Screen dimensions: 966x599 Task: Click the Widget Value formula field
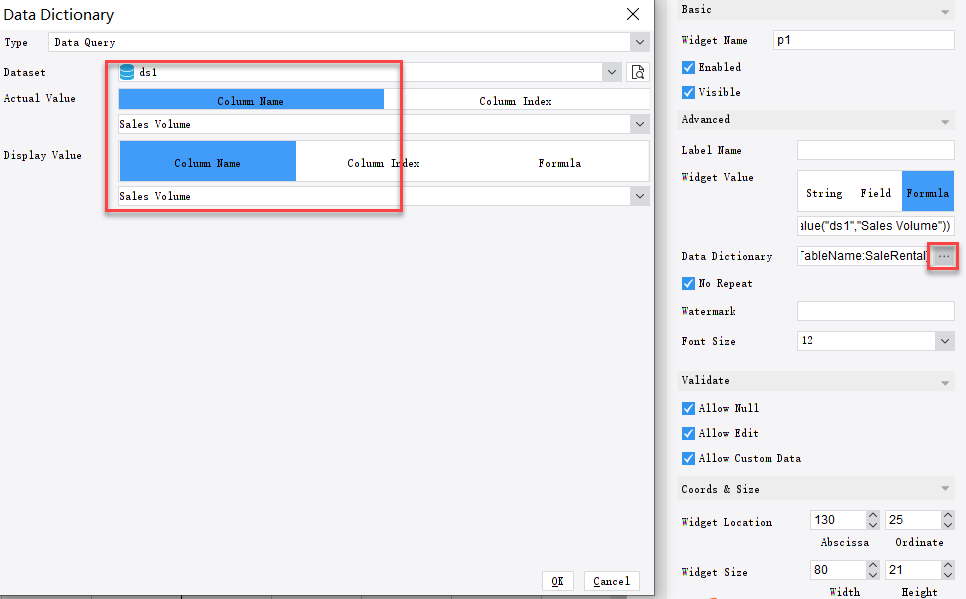[875, 226]
